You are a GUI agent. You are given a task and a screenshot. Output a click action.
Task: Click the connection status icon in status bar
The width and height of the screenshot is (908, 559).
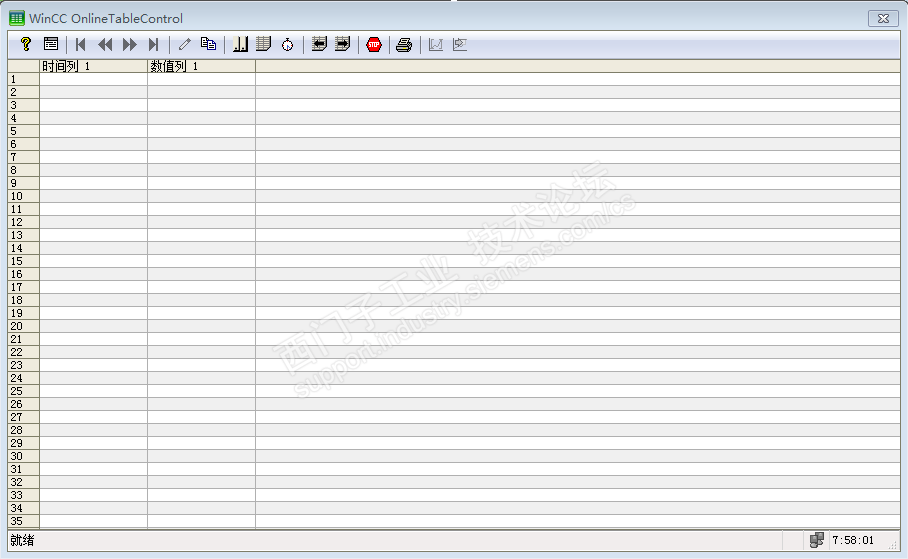click(x=817, y=540)
